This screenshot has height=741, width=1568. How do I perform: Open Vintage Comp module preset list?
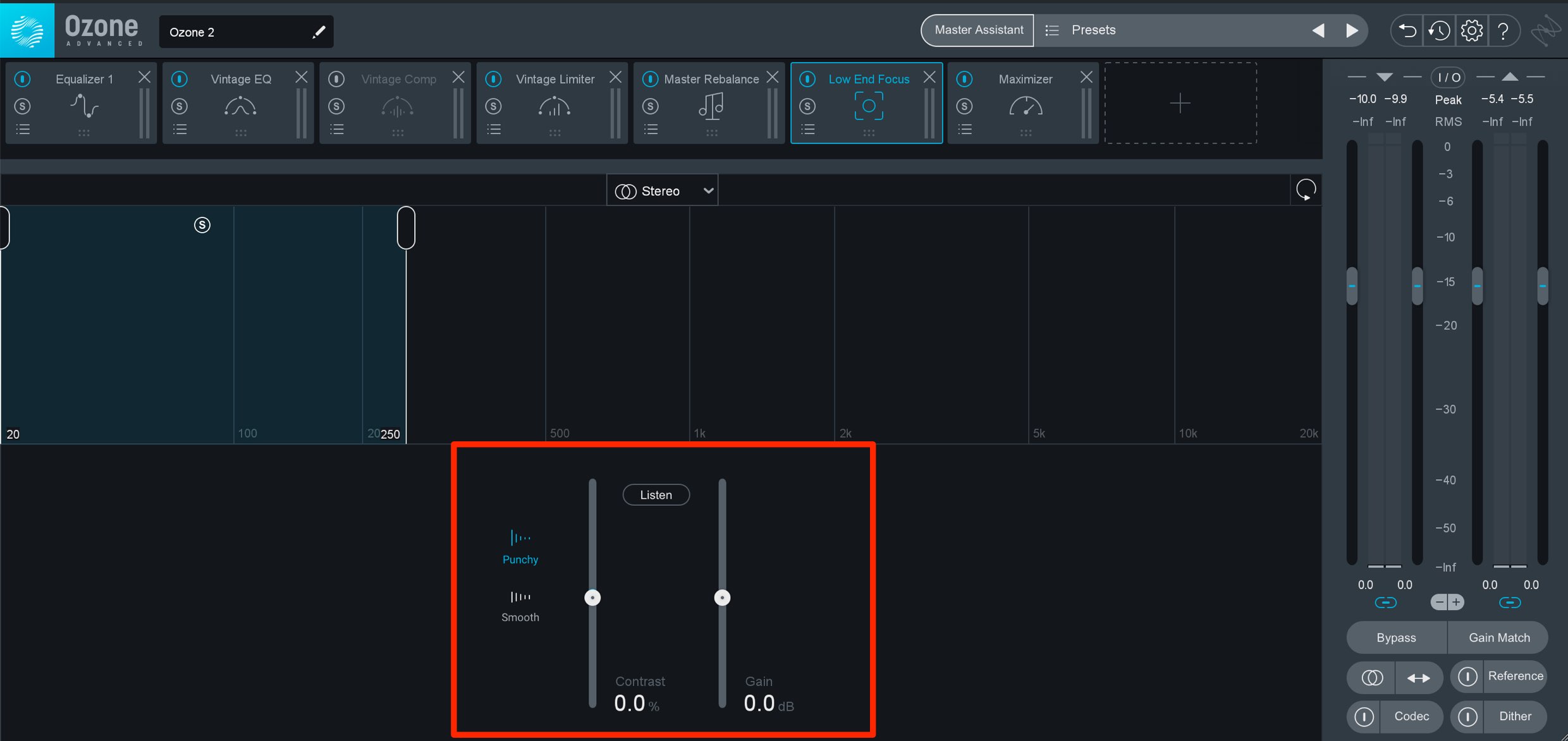click(336, 130)
